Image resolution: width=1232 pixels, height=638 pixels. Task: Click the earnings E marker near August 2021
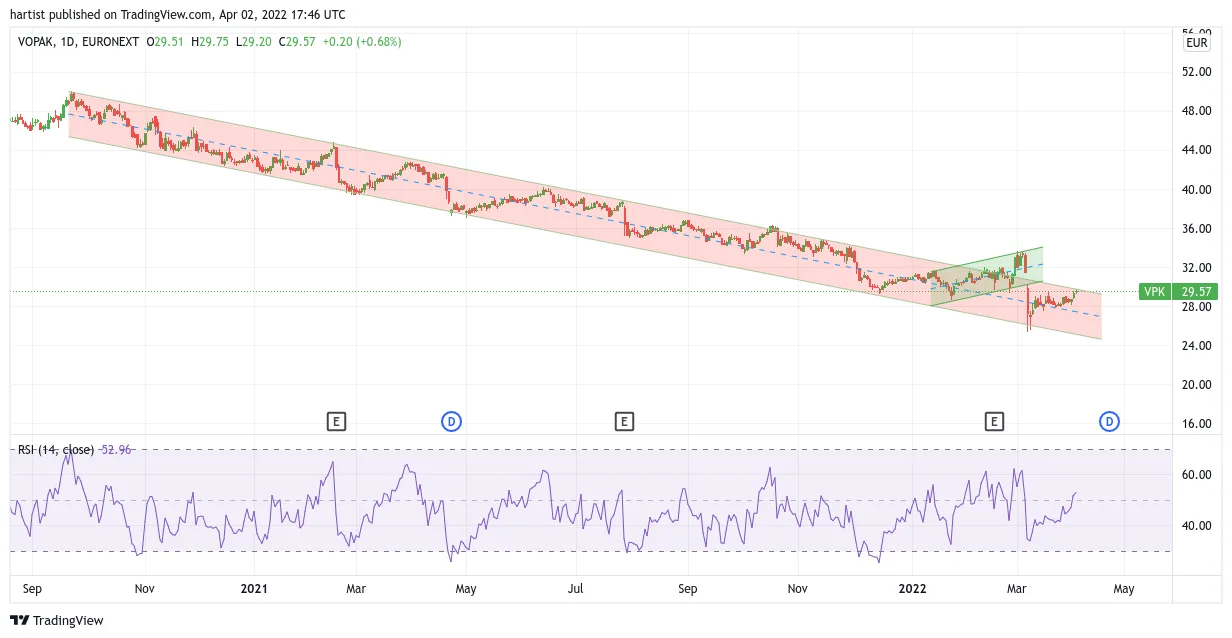click(624, 422)
